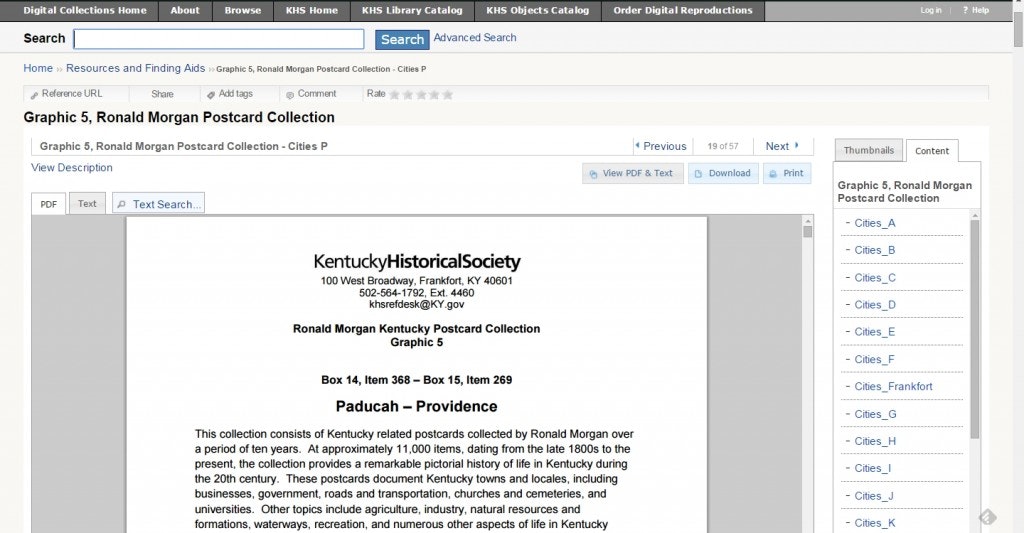1024x533 pixels.
Task: Switch to the Thumbnails tab
Action: point(868,150)
